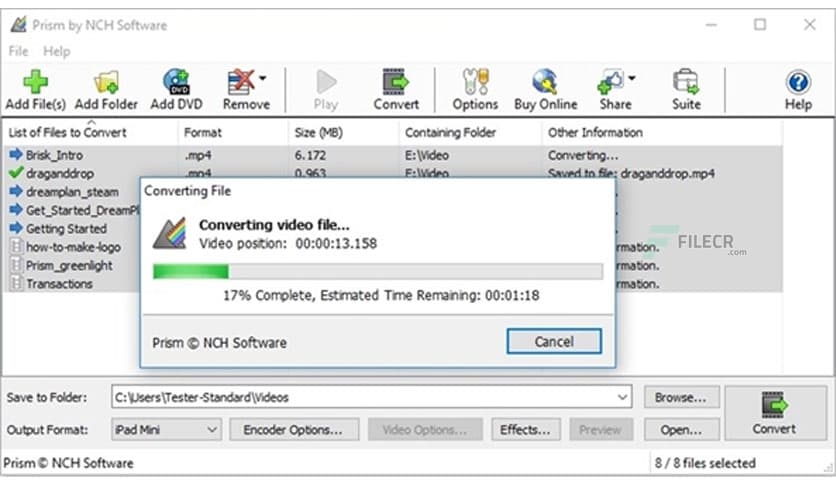Click the Prism logo in Converting File dialog
Screen dimensions: 836x484
pos(170,233)
